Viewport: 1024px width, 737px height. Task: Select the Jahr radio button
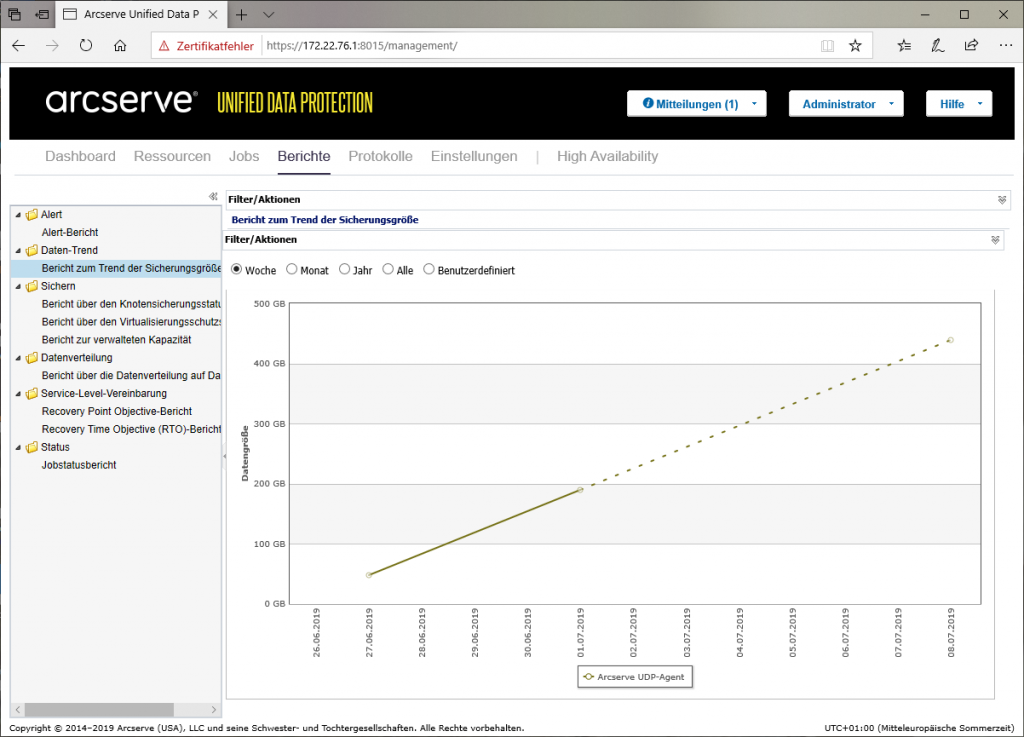click(345, 270)
